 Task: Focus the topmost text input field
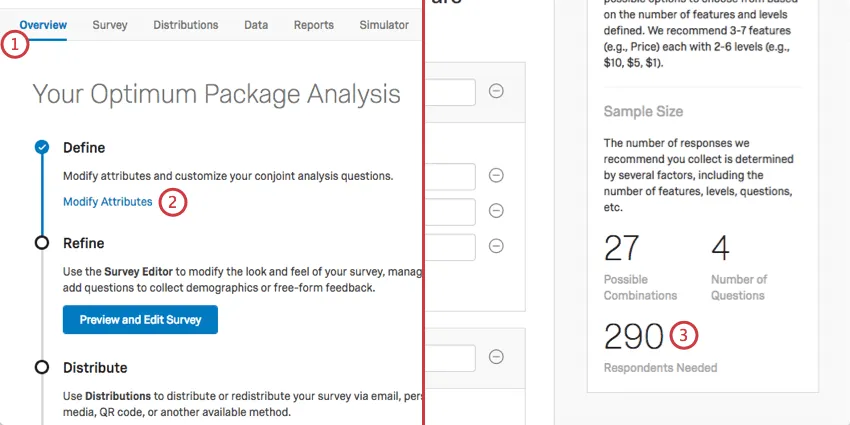450,92
